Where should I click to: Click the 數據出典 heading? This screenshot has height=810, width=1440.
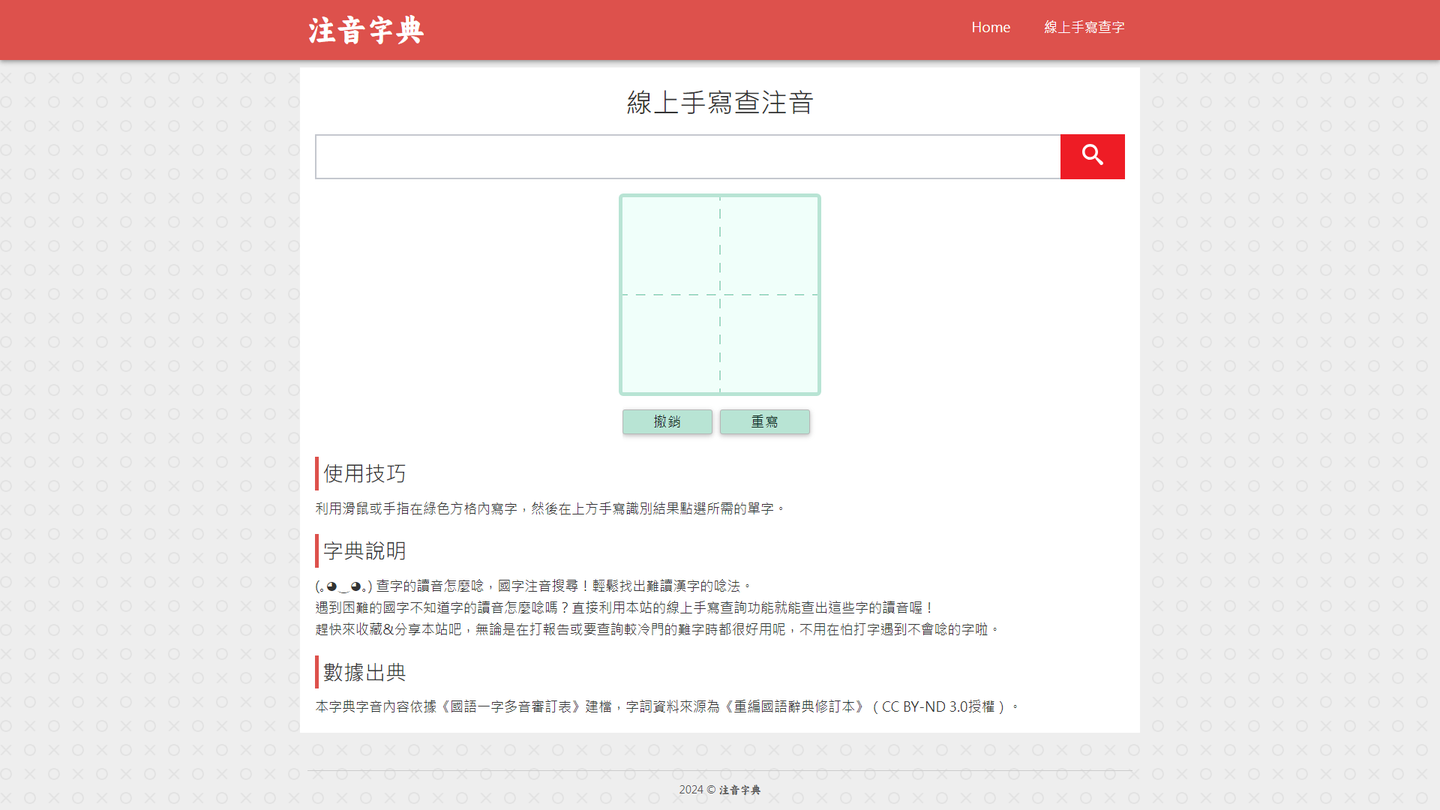point(364,672)
